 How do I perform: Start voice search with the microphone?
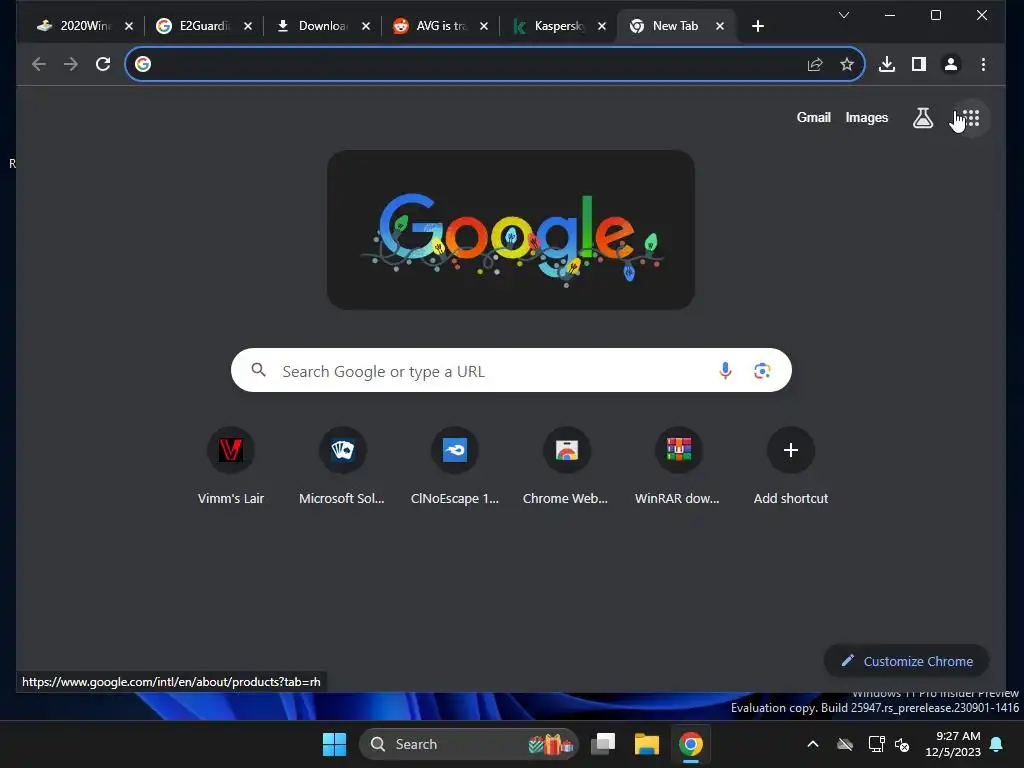point(725,370)
